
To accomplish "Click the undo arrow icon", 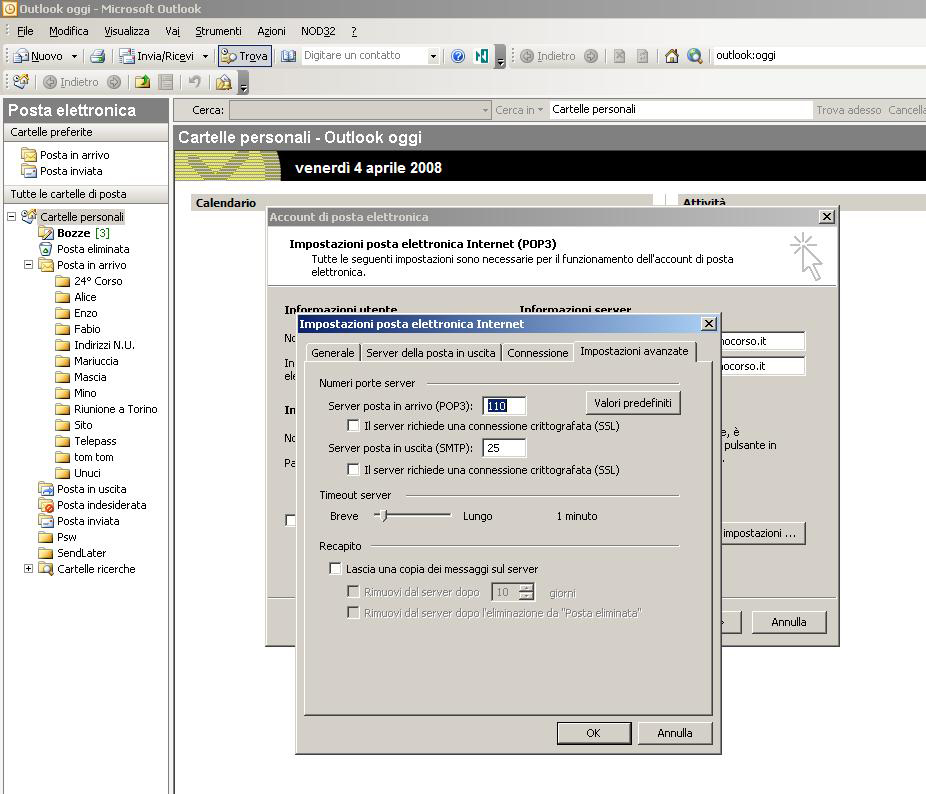I will point(194,82).
